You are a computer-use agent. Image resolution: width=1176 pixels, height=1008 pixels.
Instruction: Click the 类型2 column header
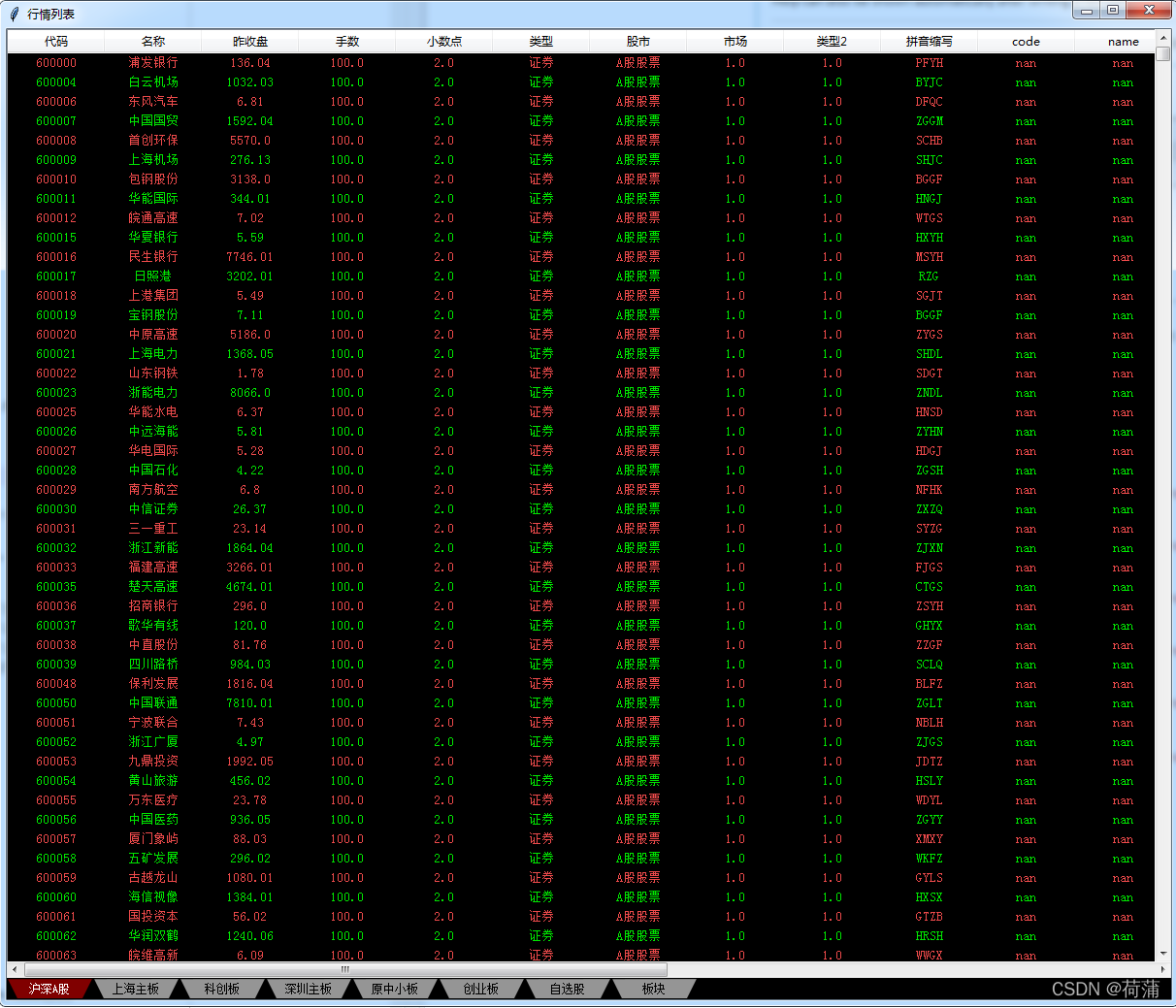(833, 42)
